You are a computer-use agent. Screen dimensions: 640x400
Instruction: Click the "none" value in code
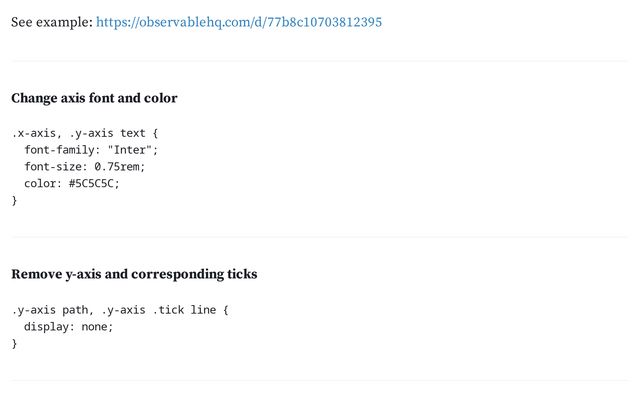tap(94, 327)
